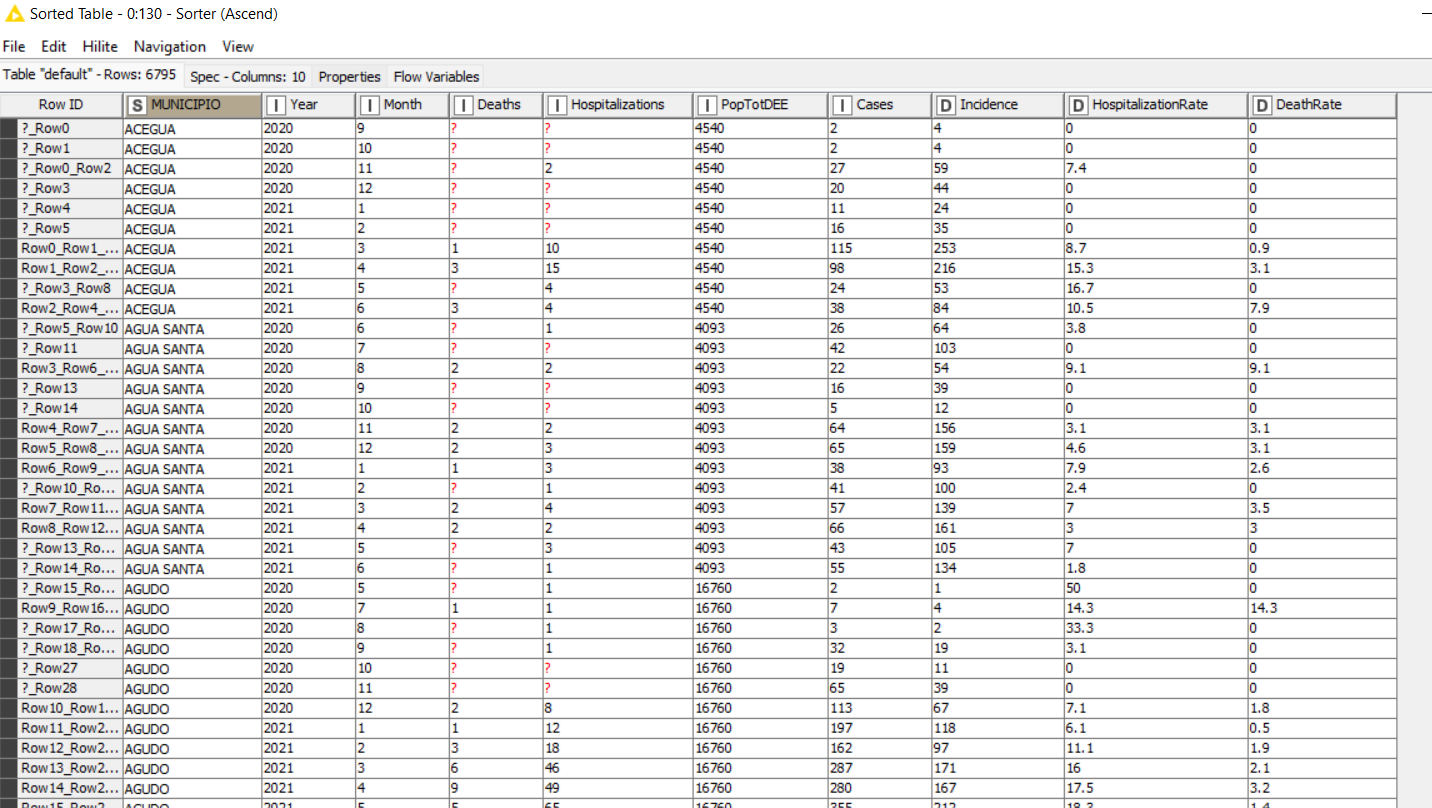Click DeathRate value 14.3

pyautogui.click(x=1322, y=608)
